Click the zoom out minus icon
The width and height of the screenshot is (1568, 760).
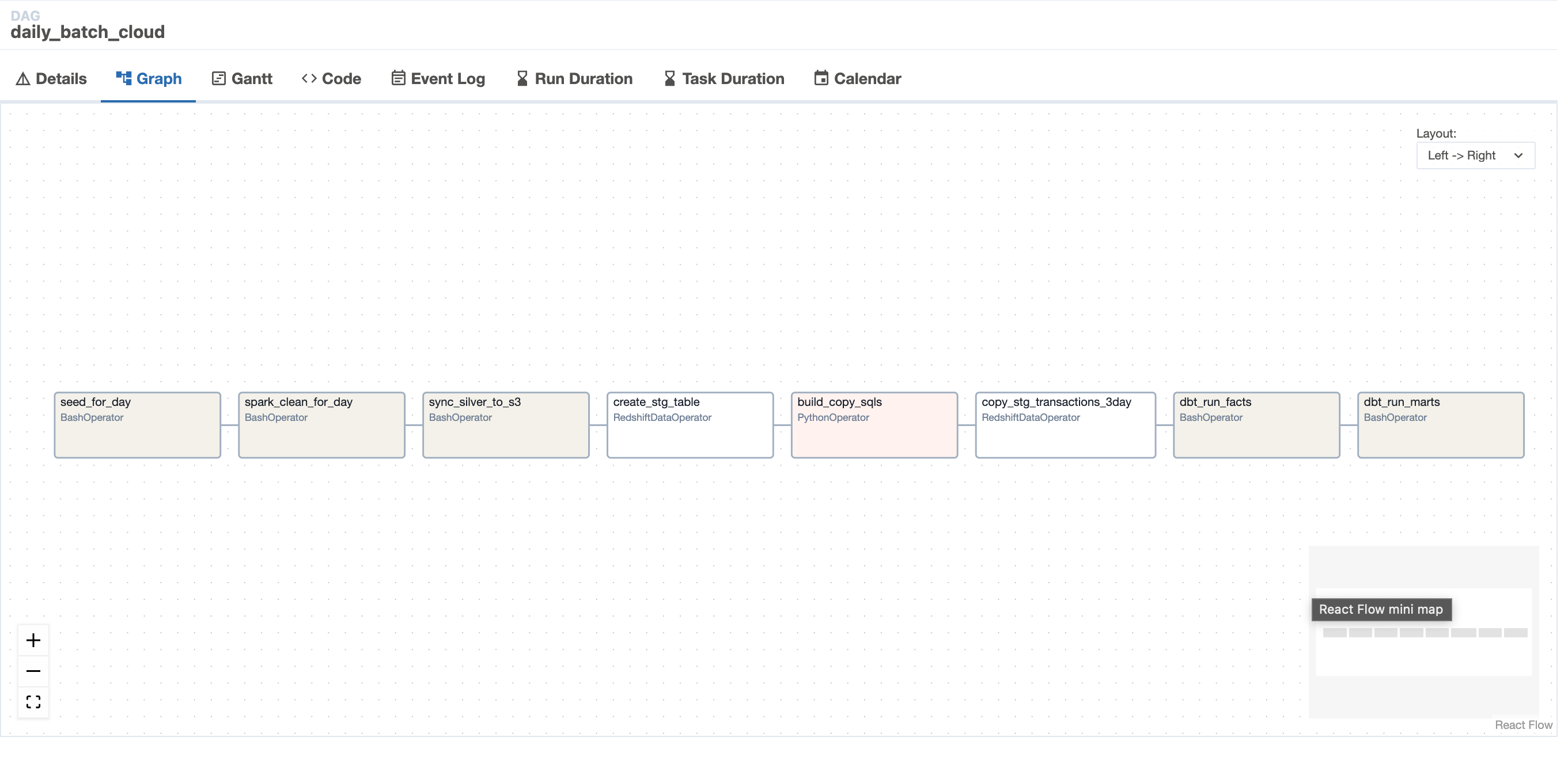click(33, 671)
